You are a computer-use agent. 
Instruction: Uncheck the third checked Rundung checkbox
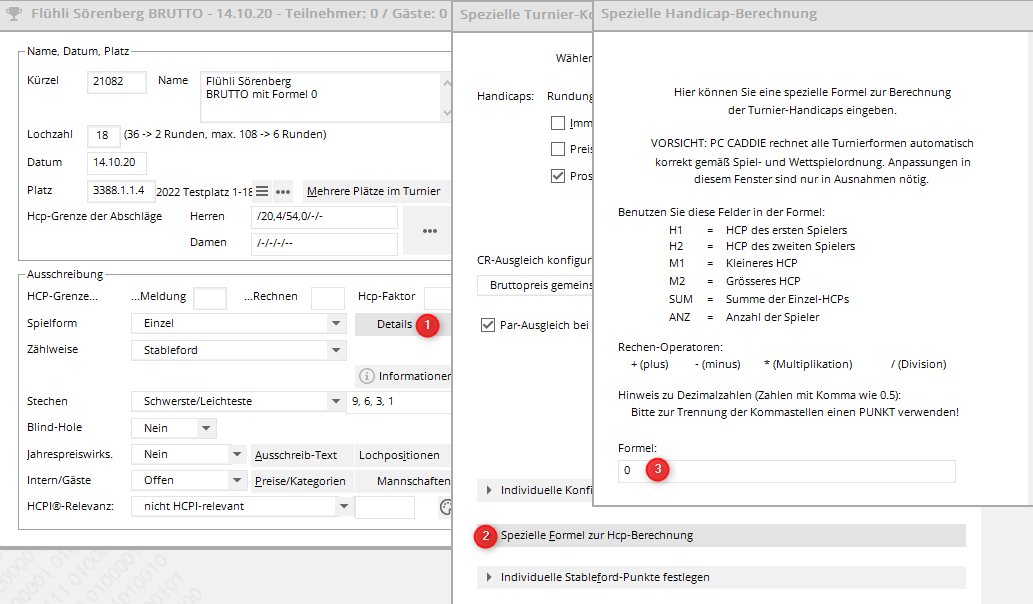(x=558, y=176)
